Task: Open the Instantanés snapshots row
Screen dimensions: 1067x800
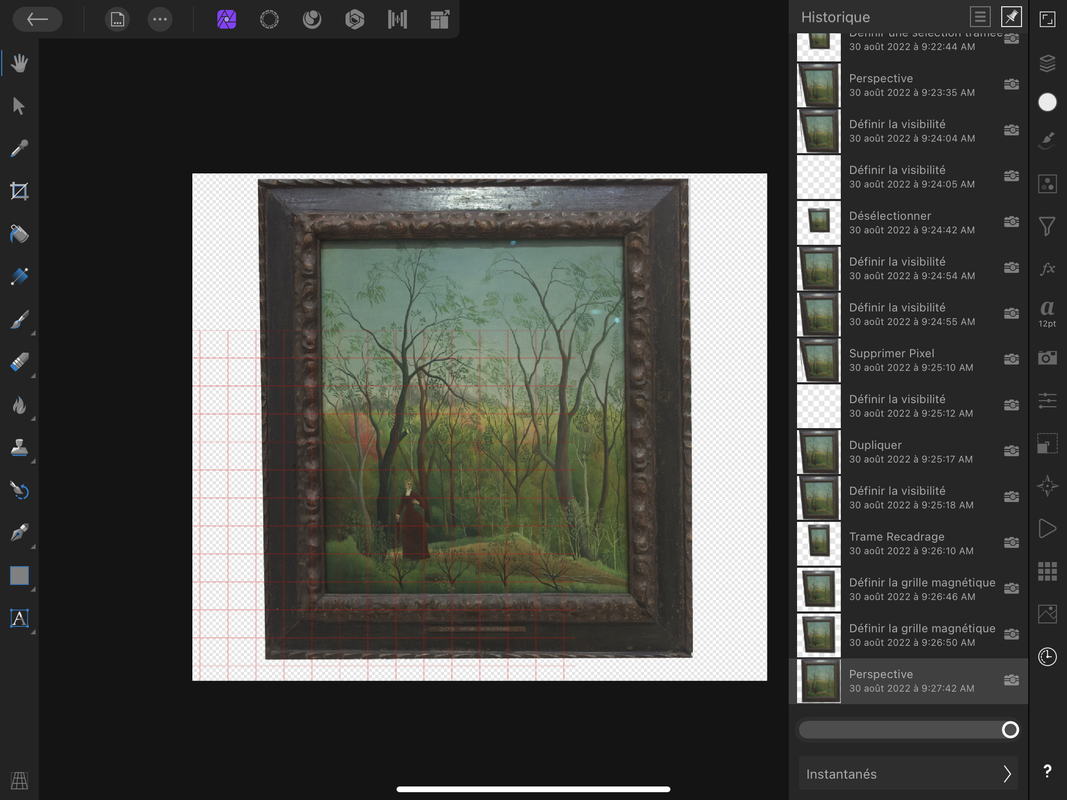Action: pyautogui.click(x=908, y=774)
